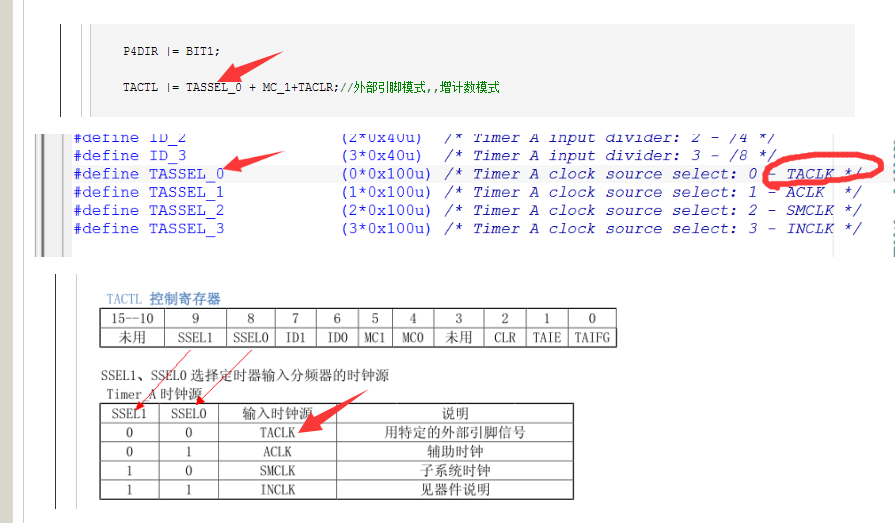Click 'SSEL0' in the TACTL register table
This screenshot has height=523, width=895.
[251, 337]
